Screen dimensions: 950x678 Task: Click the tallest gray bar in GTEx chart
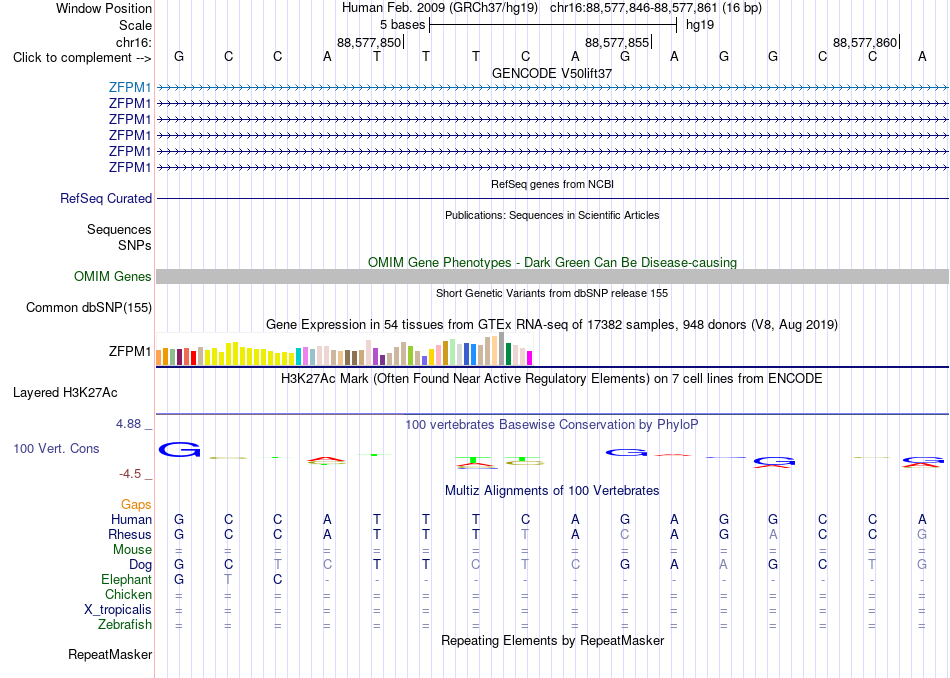coord(502,348)
